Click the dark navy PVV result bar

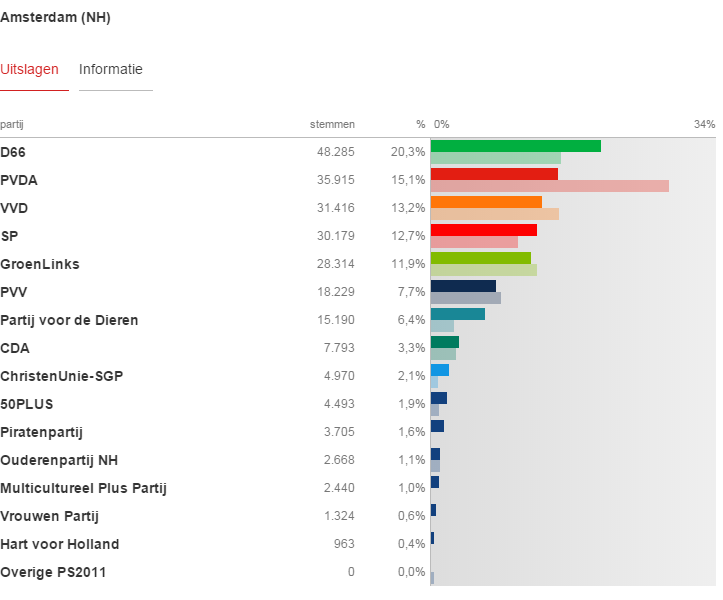463,286
